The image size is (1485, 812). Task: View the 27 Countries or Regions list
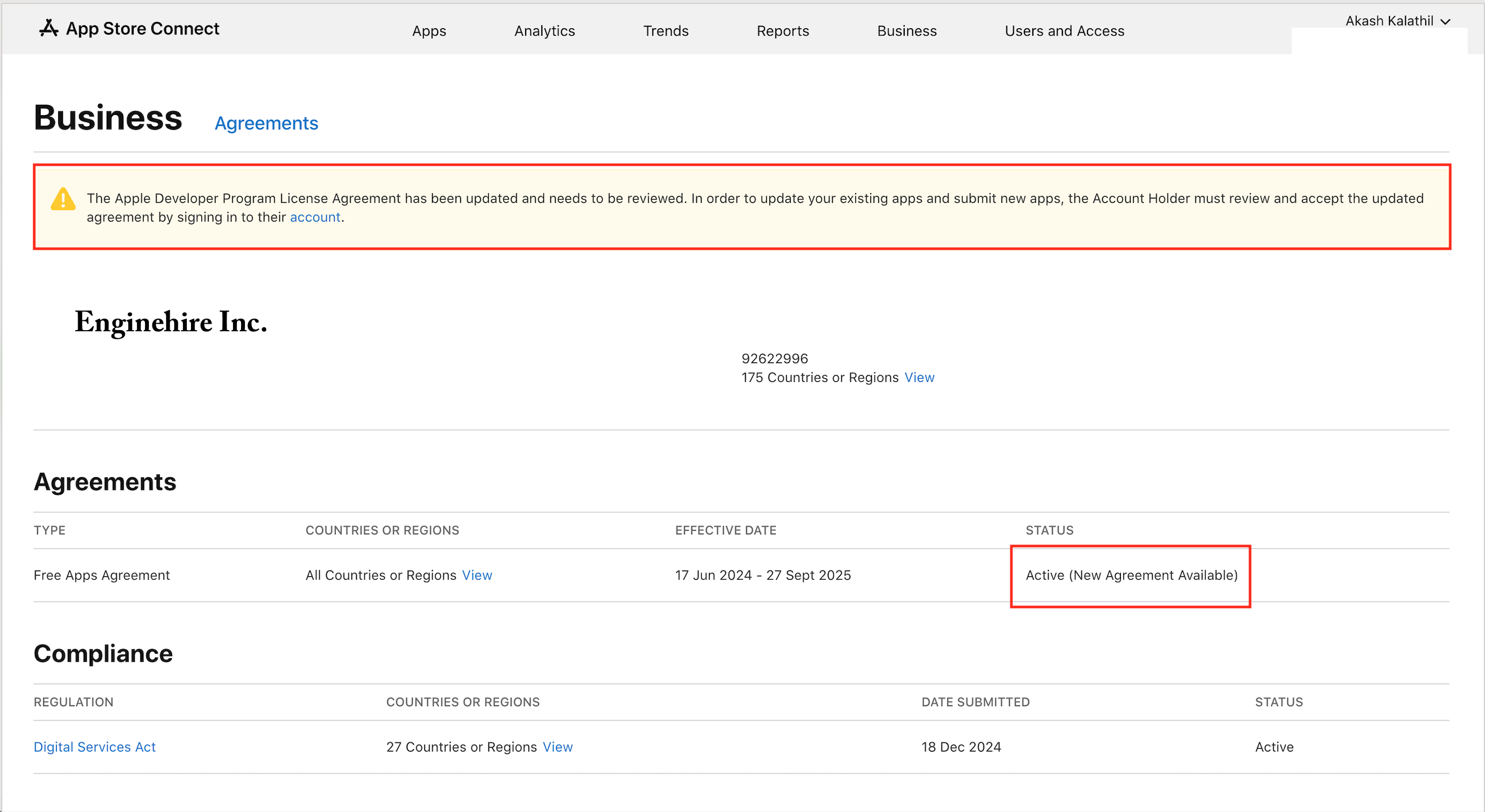(557, 747)
